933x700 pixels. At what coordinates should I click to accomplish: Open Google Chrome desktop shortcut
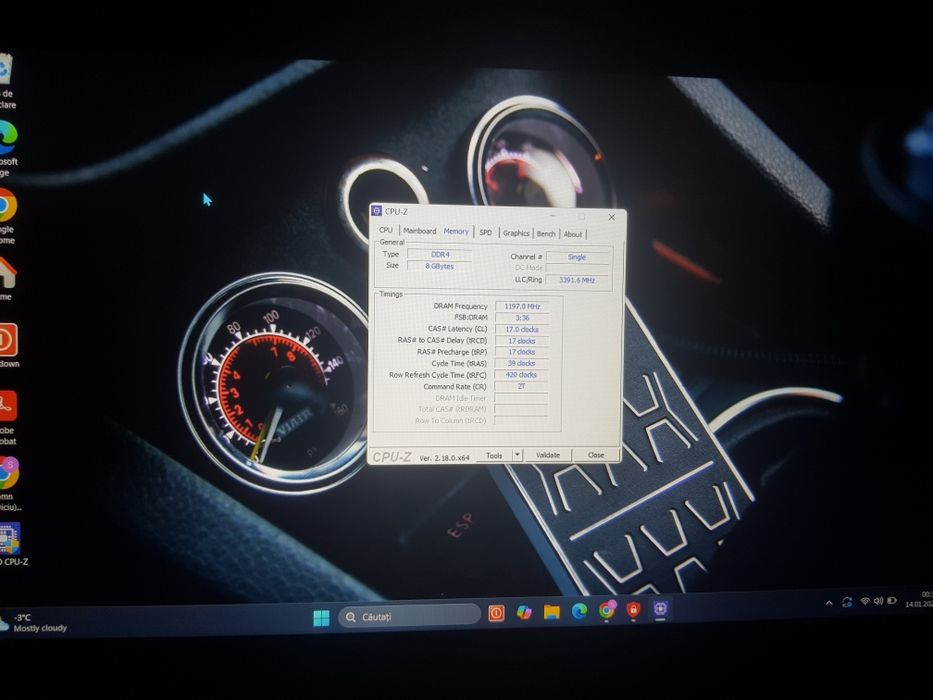[x=7, y=215]
